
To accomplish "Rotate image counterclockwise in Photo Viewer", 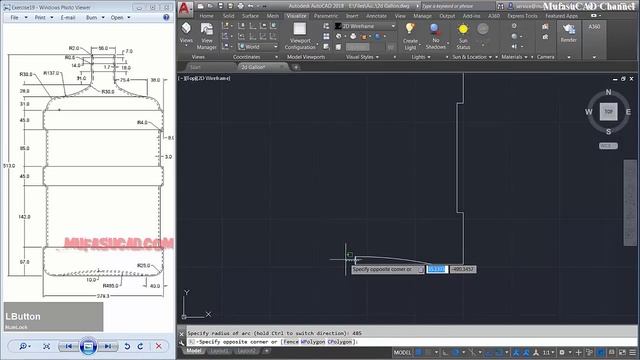I will pos(127,346).
